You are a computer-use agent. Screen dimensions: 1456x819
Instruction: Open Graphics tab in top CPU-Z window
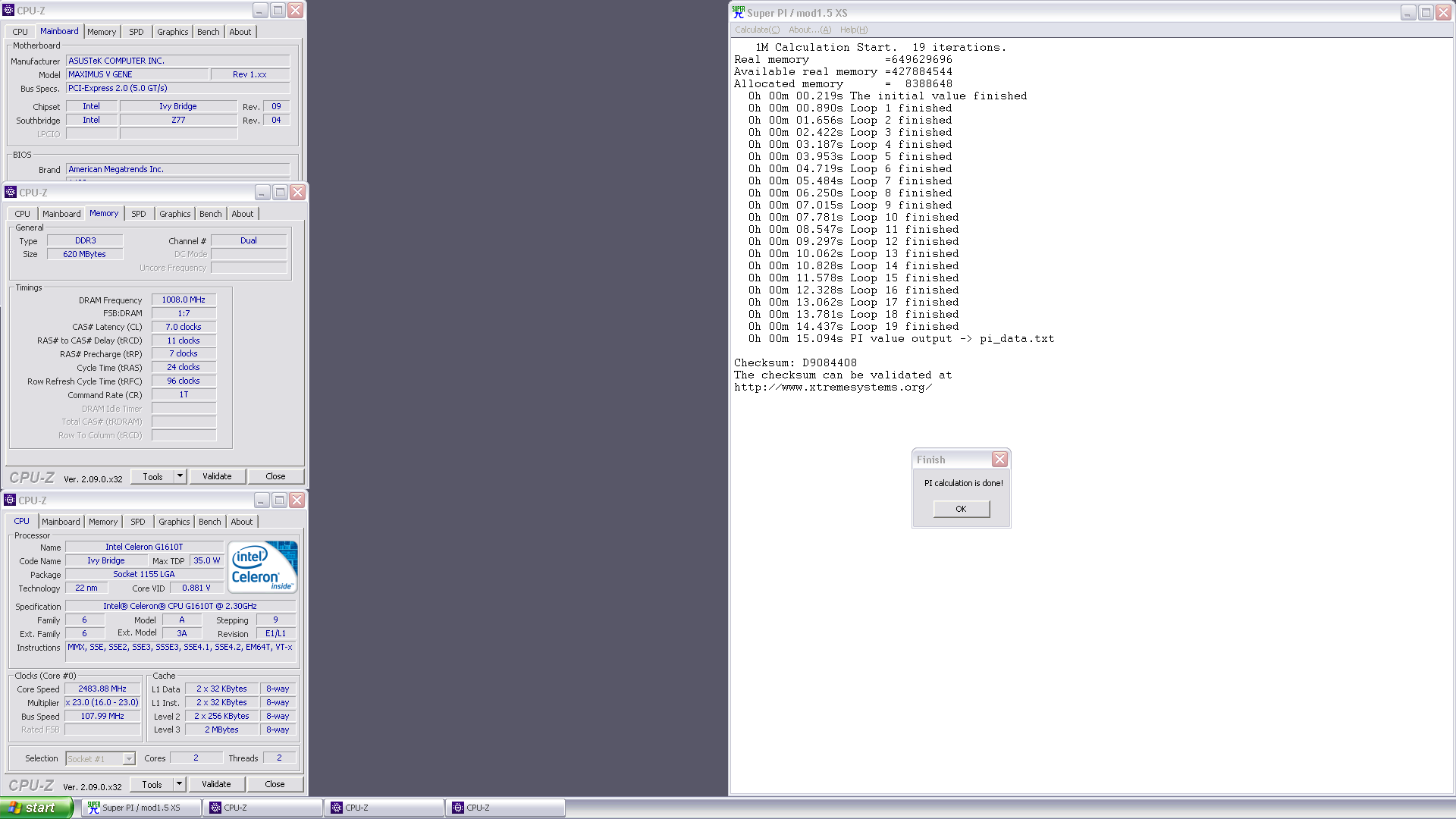(173, 32)
